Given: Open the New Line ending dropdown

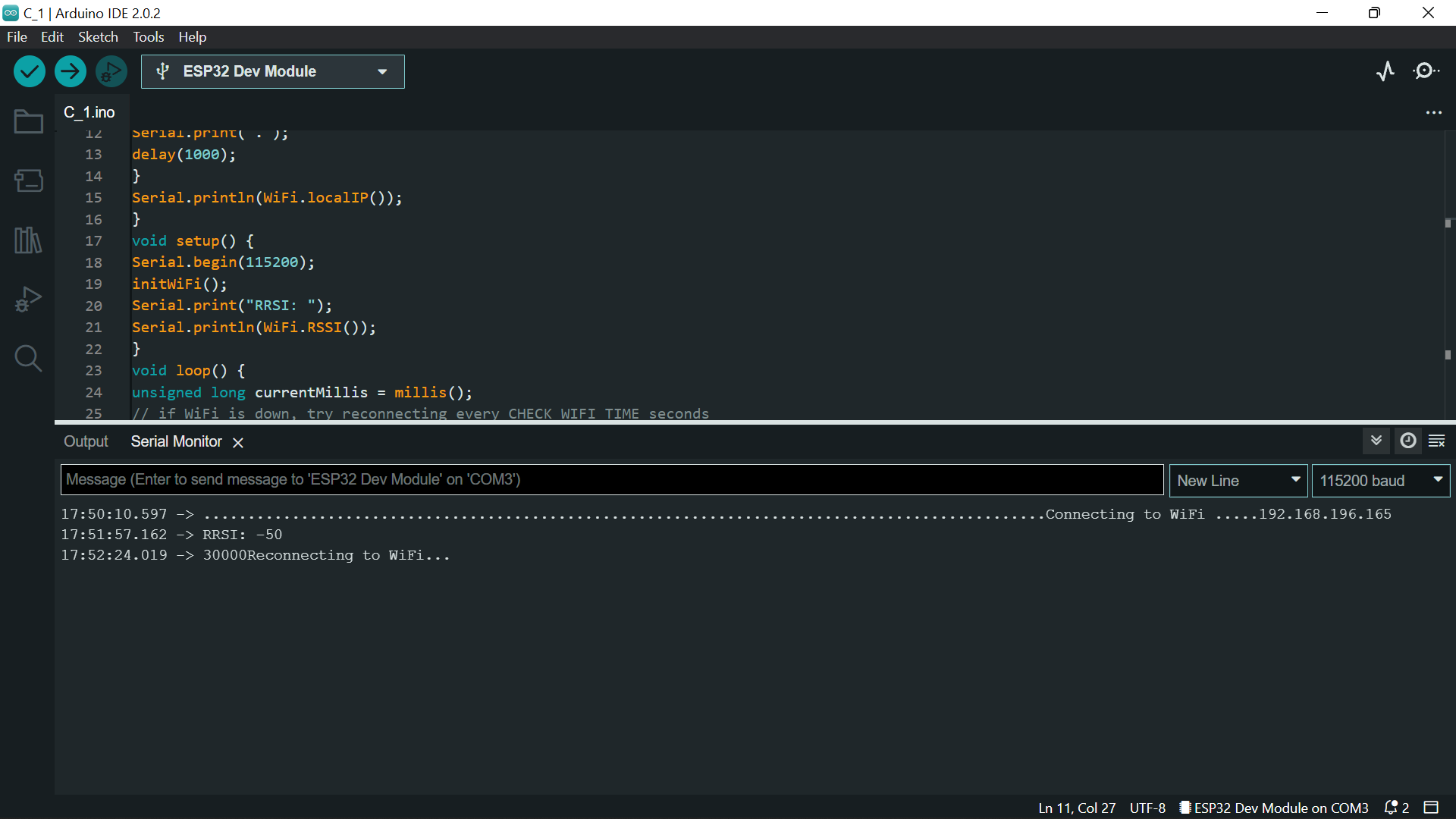Looking at the screenshot, I should pos(1238,480).
